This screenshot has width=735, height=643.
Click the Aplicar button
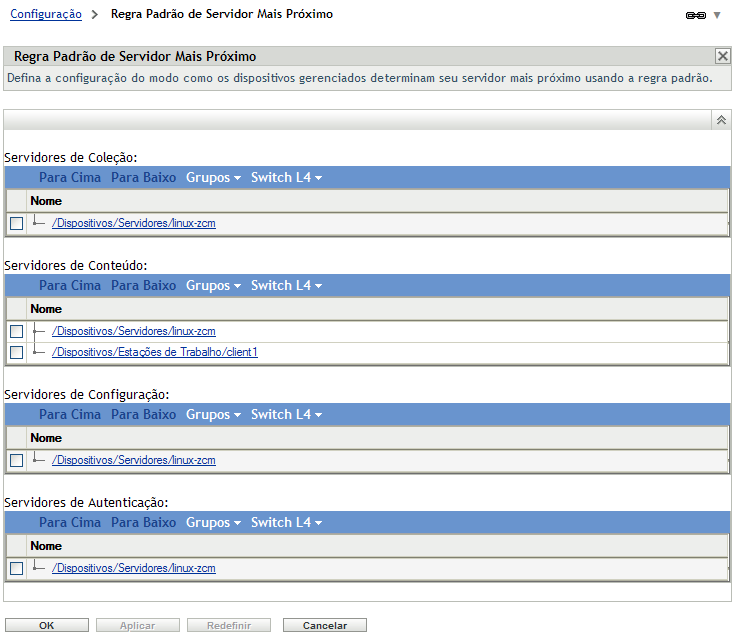(x=138, y=625)
